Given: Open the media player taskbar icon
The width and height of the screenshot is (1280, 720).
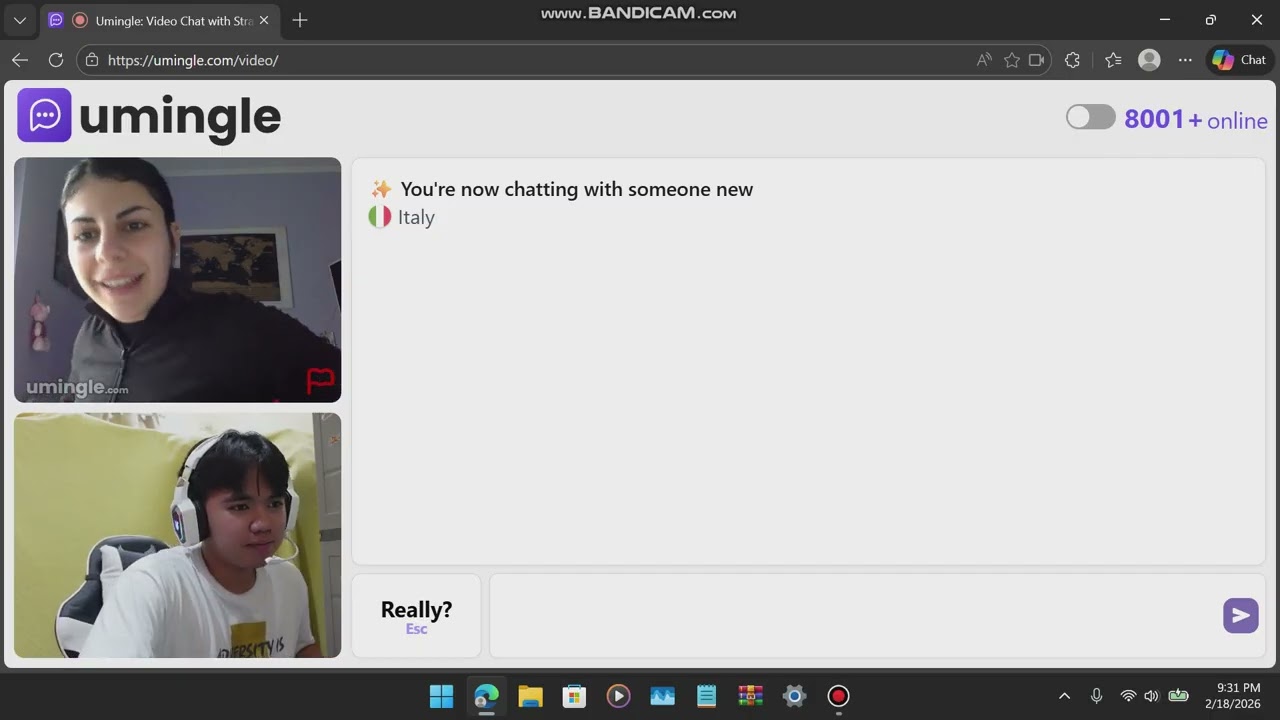Looking at the screenshot, I should click(x=618, y=696).
